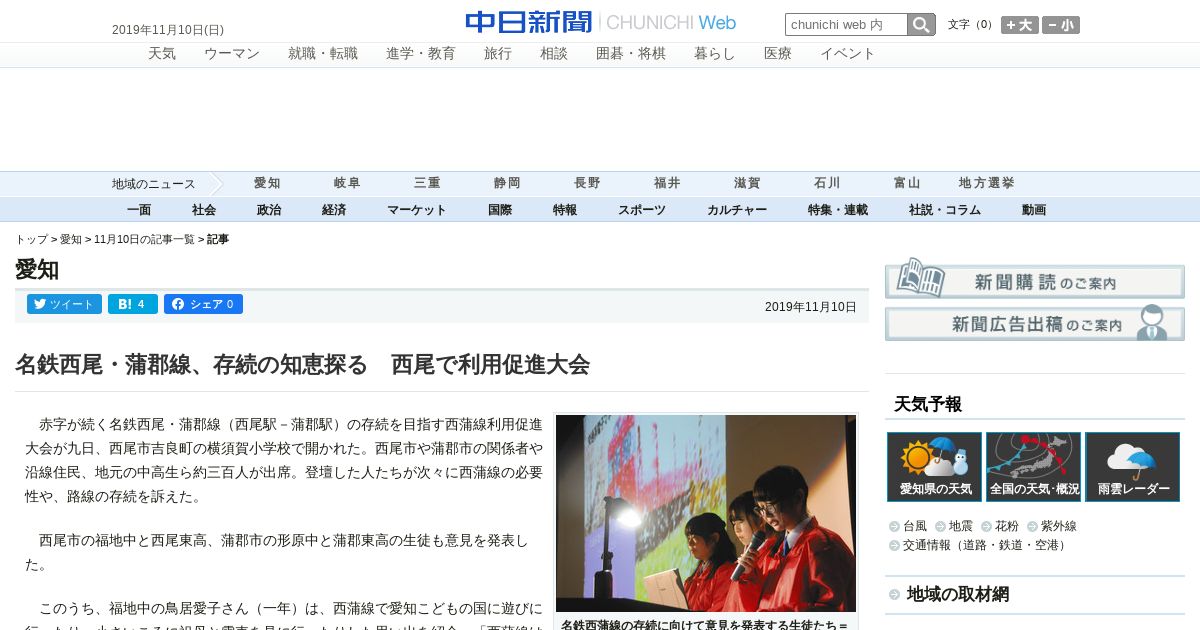Click 愛知 breadcrumb link
Viewport: 1200px width, 630px height.
point(71,240)
